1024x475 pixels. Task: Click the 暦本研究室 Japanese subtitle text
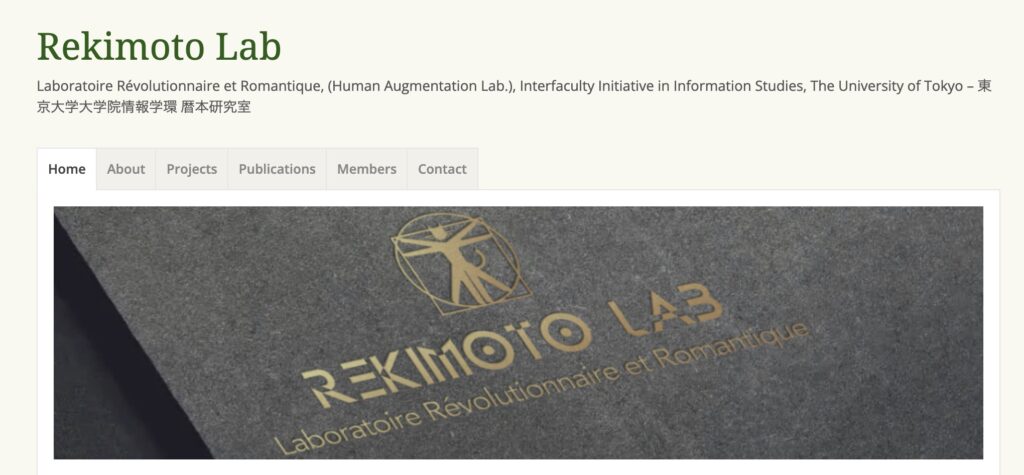coord(216,107)
